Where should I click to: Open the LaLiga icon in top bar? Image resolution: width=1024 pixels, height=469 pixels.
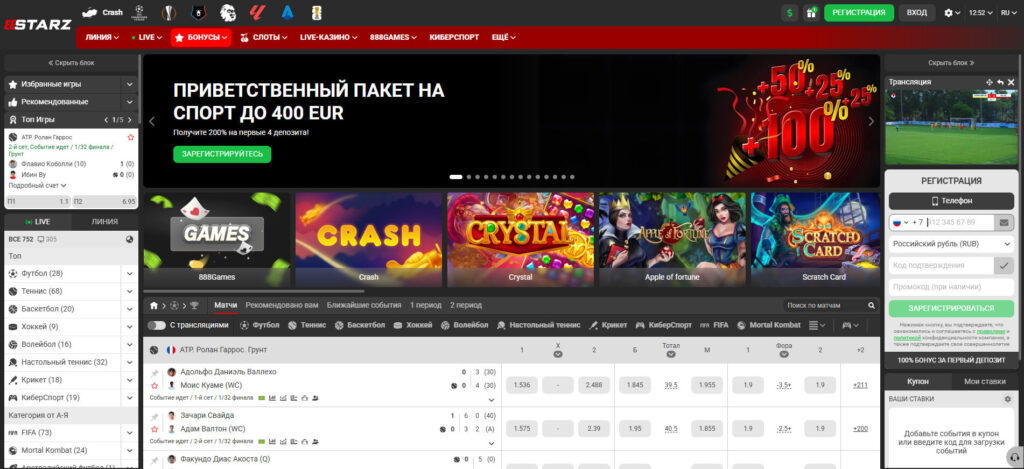point(257,12)
